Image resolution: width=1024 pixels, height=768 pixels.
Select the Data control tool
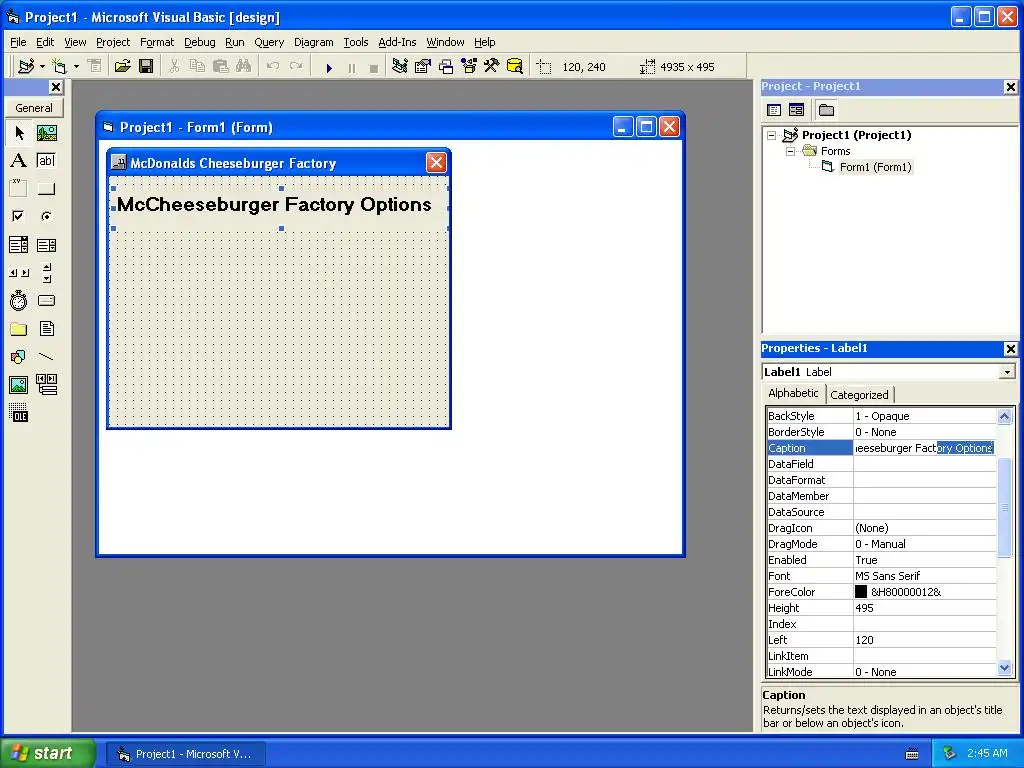pos(46,385)
